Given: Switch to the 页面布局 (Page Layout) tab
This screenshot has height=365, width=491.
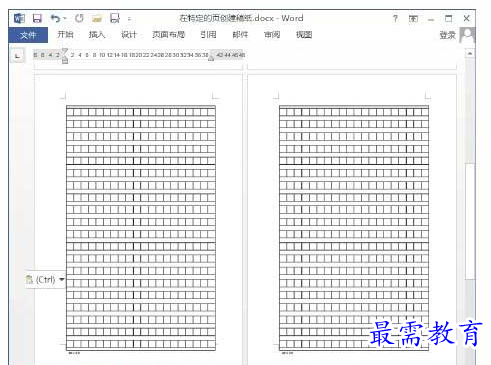Looking at the screenshot, I should point(168,34).
